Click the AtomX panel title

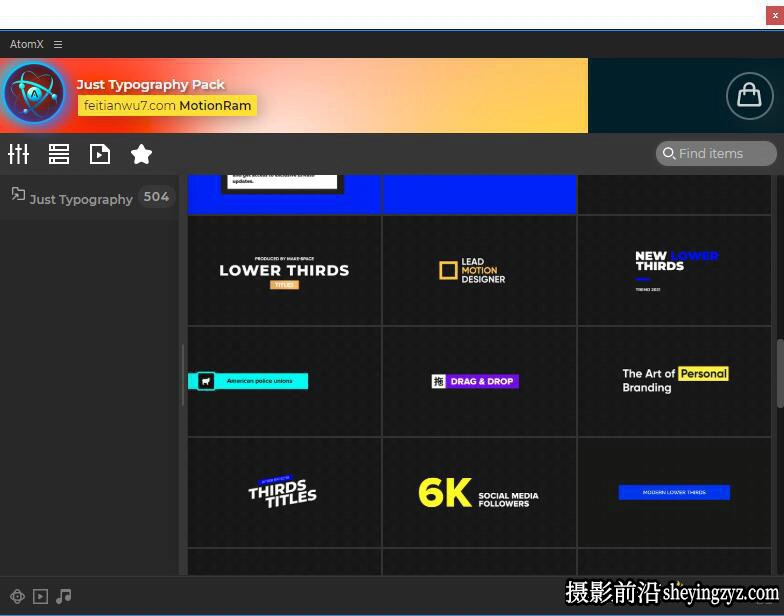tap(26, 44)
